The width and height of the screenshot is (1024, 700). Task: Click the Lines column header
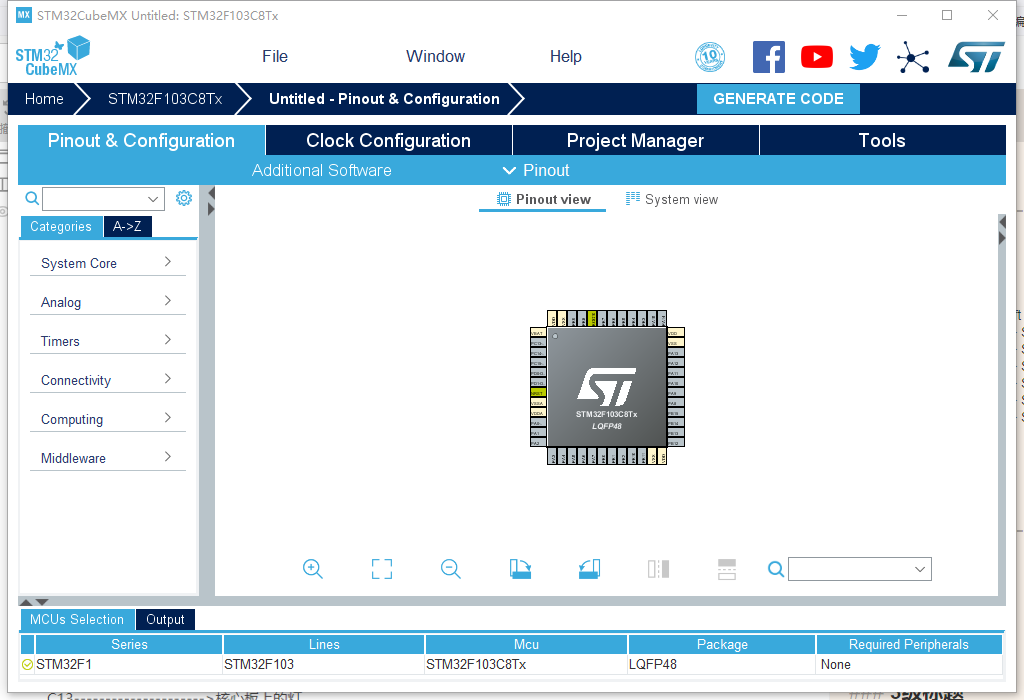(324, 644)
